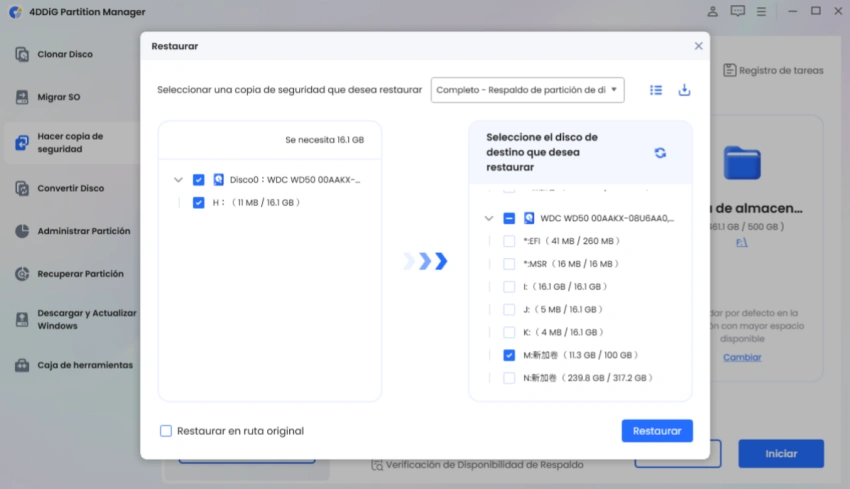Open Registro de tareas link
850x489 pixels.
(781, 70)
